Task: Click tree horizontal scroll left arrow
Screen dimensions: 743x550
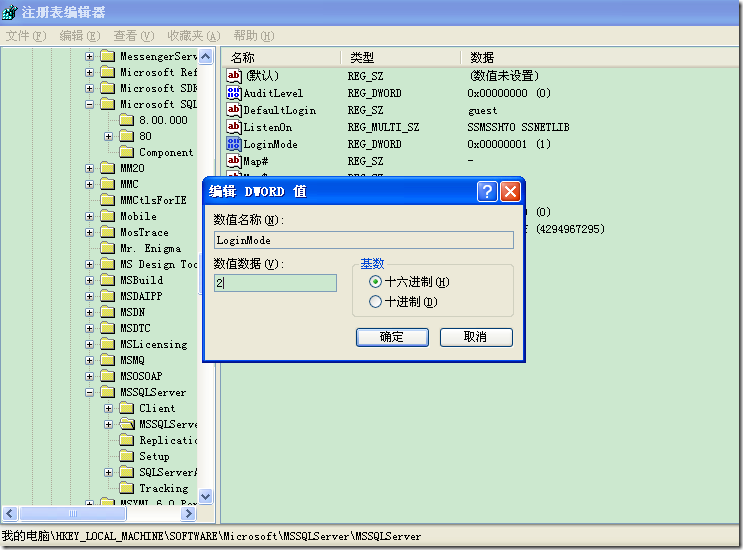Action: (10, 513)
